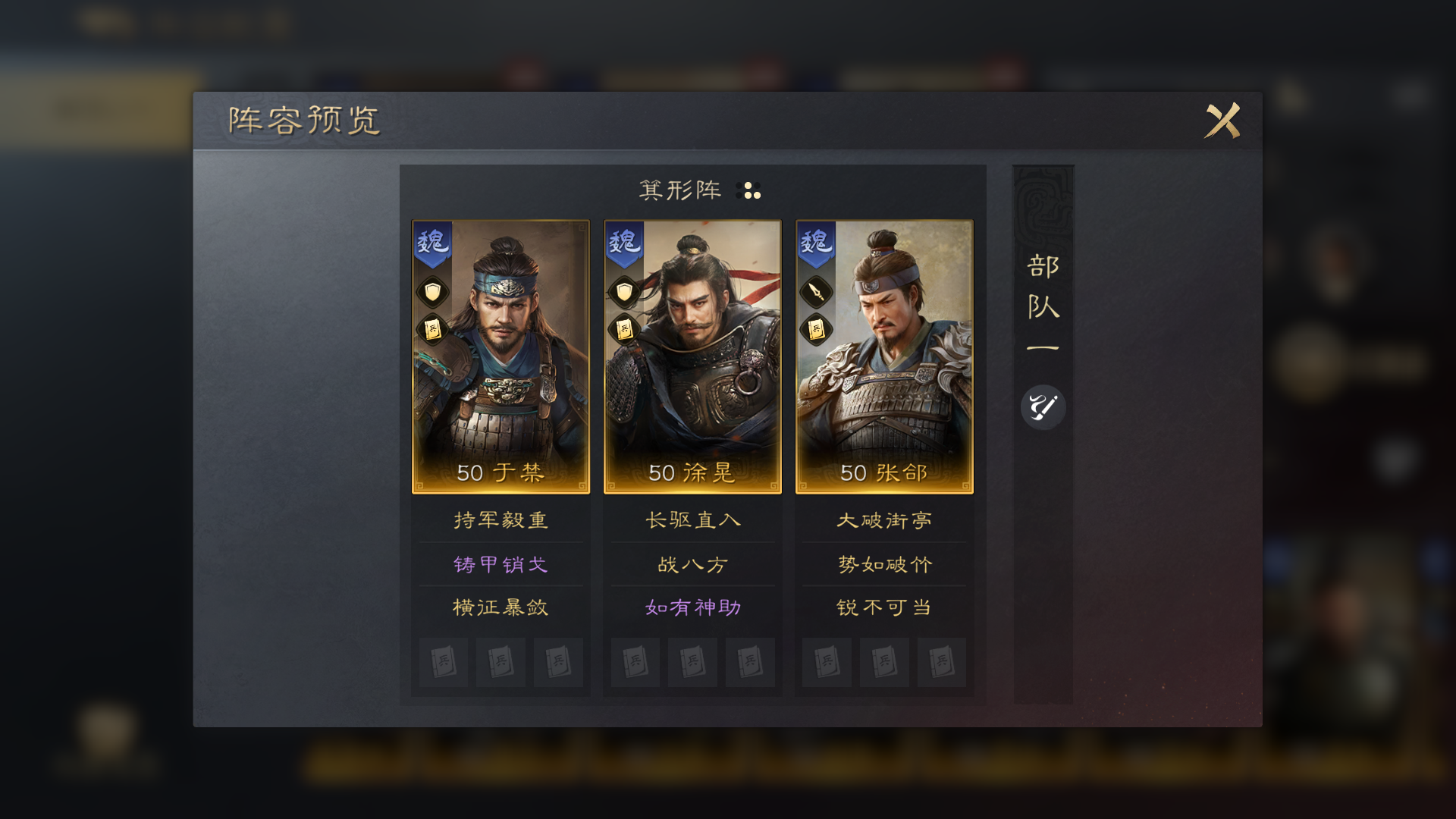Open the 于禁 general card
This screenshot has height=819, width=1456.
tap(500, 356)
